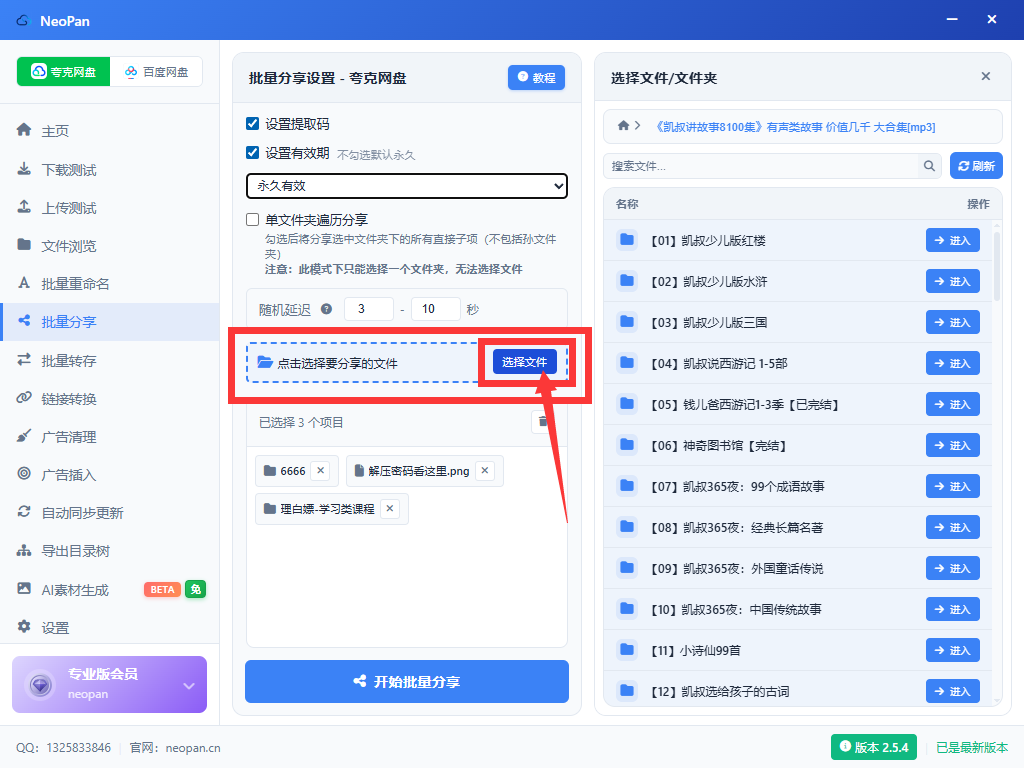Enter folder 【09】凯叔365夜:外国童话传说
The height and width of the screenshot is (768, 1024).
(953, 568)
